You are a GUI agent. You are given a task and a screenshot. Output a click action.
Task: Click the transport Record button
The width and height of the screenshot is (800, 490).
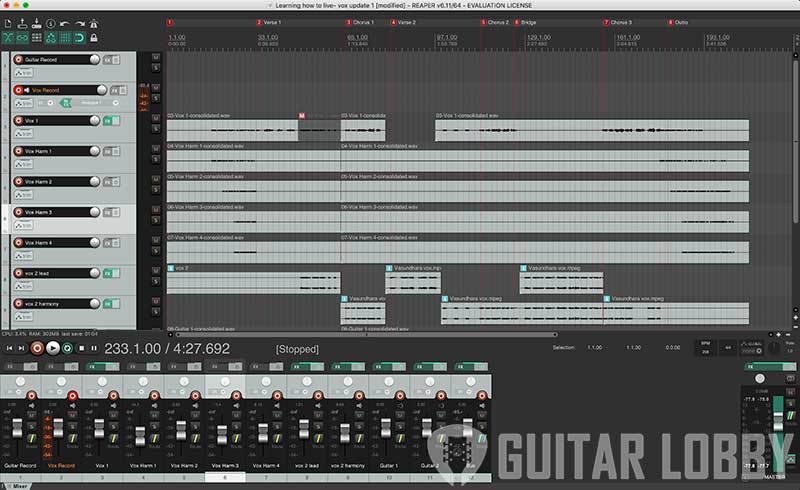pos(37,348)
